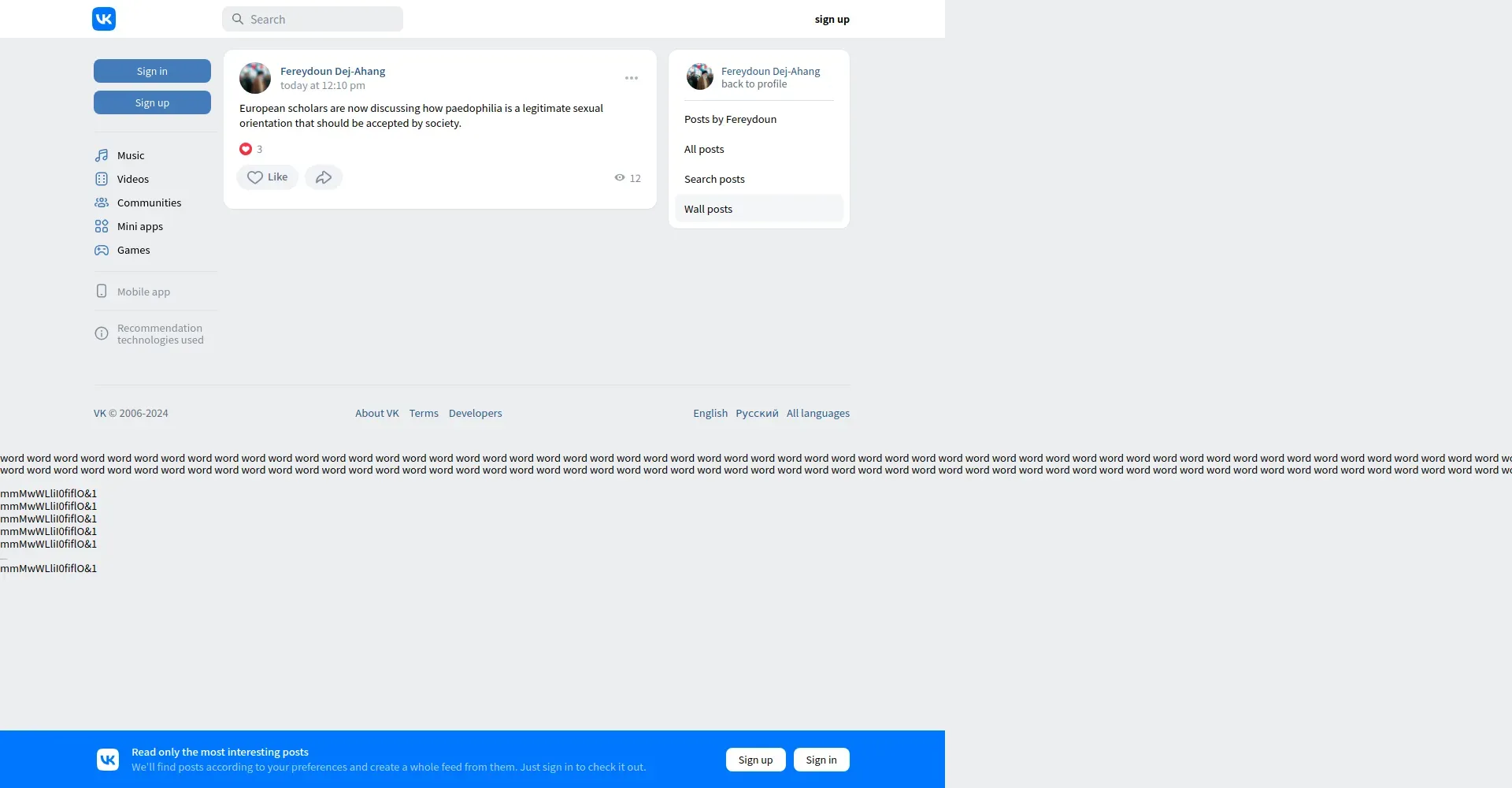Switch language to Русский in the footer
Viewport: 1512px width, 788px height.
point(757,413)
